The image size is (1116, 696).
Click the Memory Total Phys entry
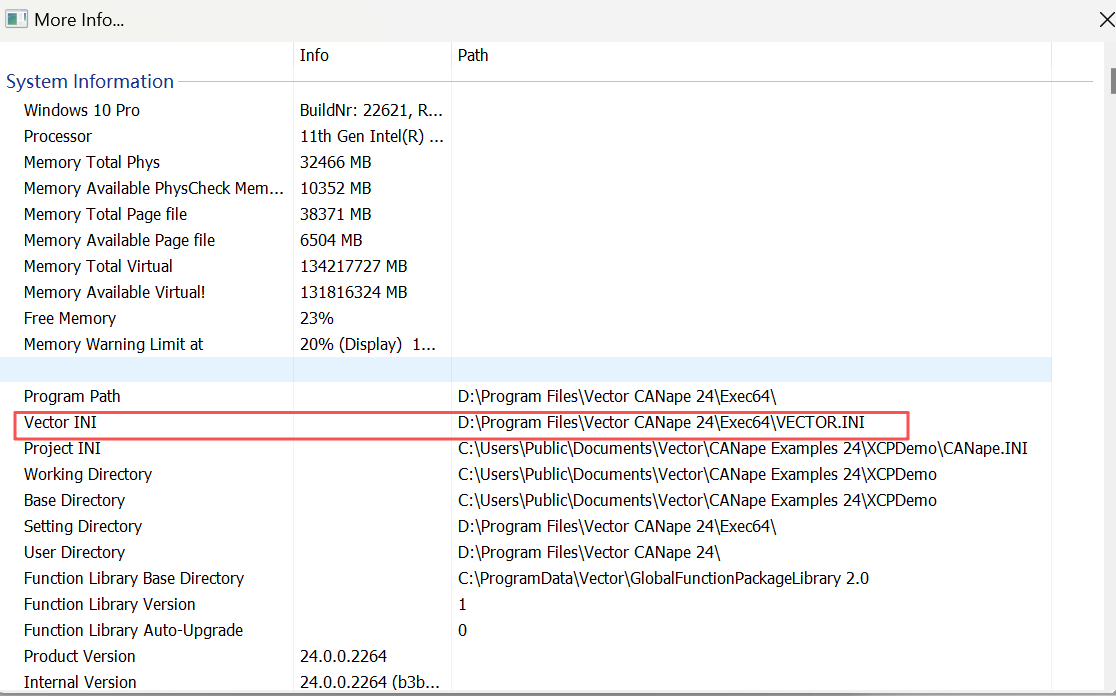pyautogui.click(x=92, y=162)
